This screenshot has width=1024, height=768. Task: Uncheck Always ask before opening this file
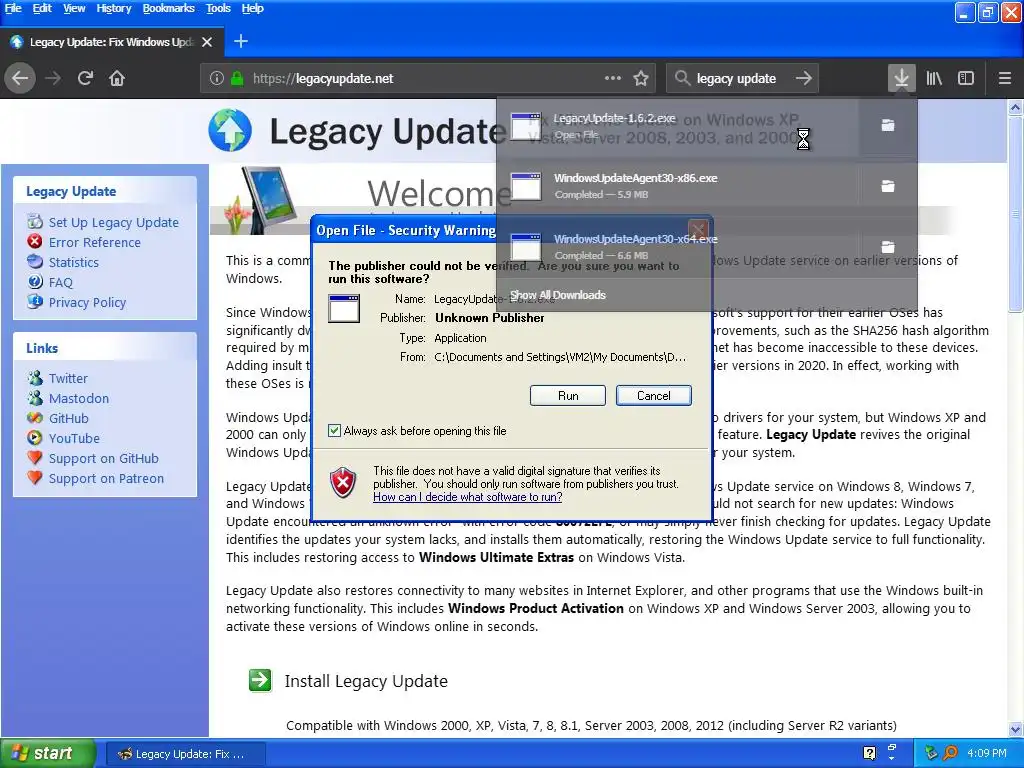tap(334, 430)
